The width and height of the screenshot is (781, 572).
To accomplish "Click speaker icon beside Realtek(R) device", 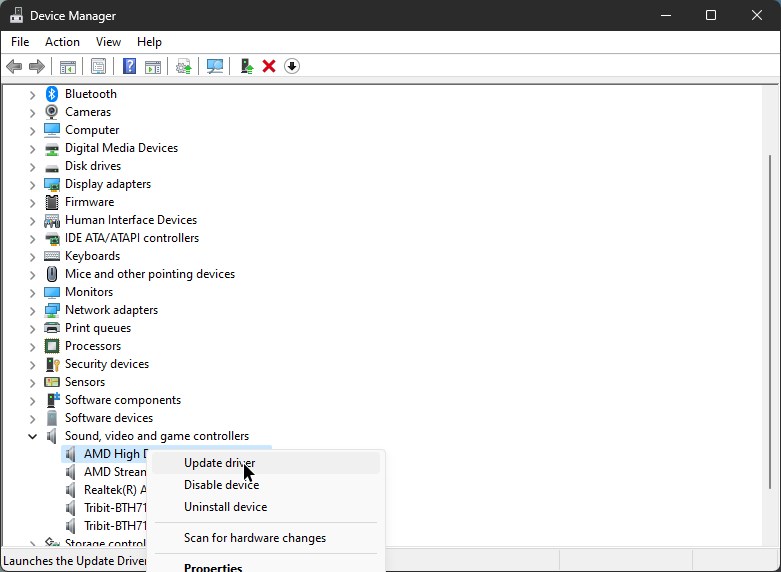I will pyautogui.click(x=71, y=490).
